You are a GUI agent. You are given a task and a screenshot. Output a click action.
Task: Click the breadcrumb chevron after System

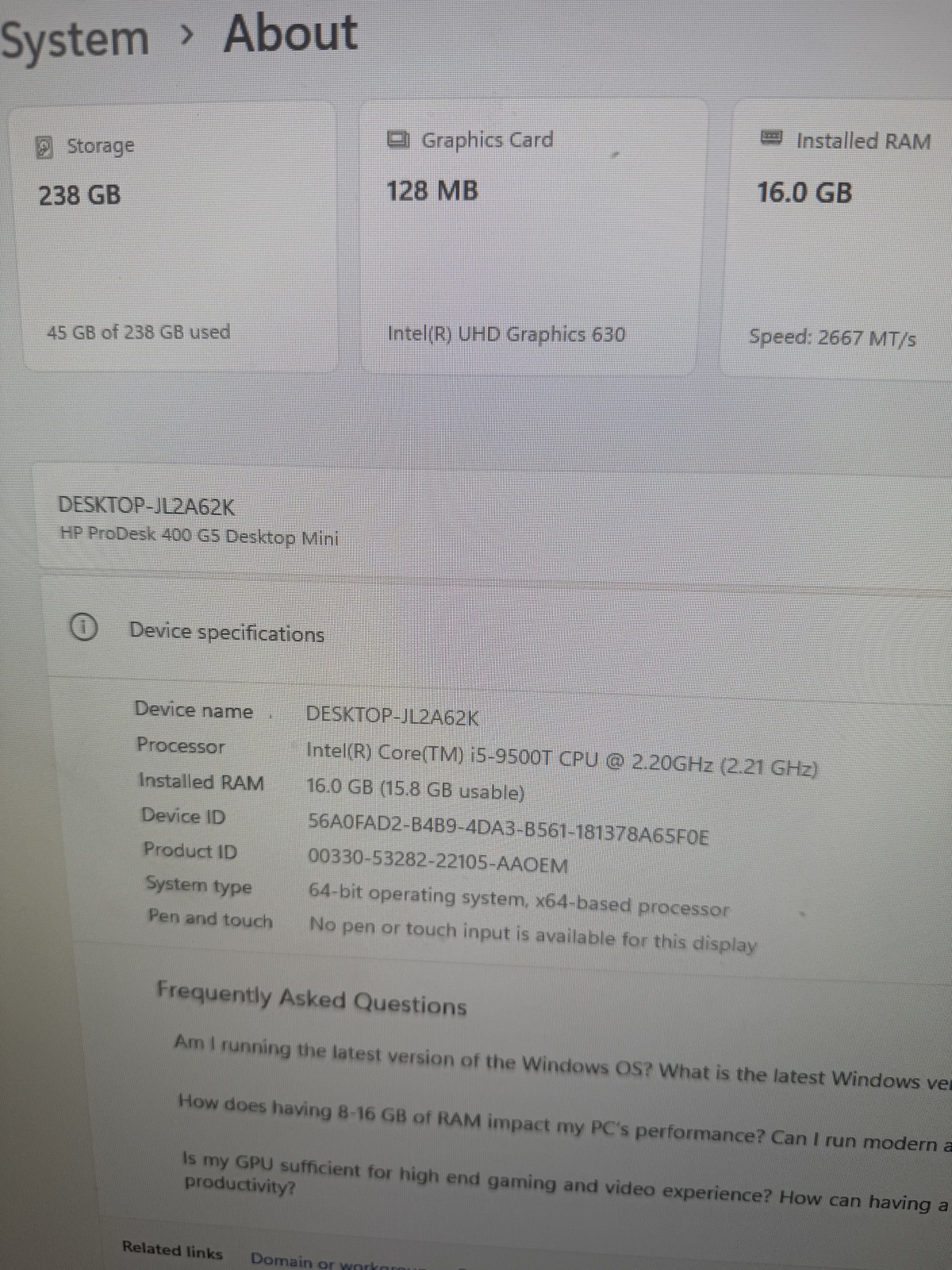point(186,34)
